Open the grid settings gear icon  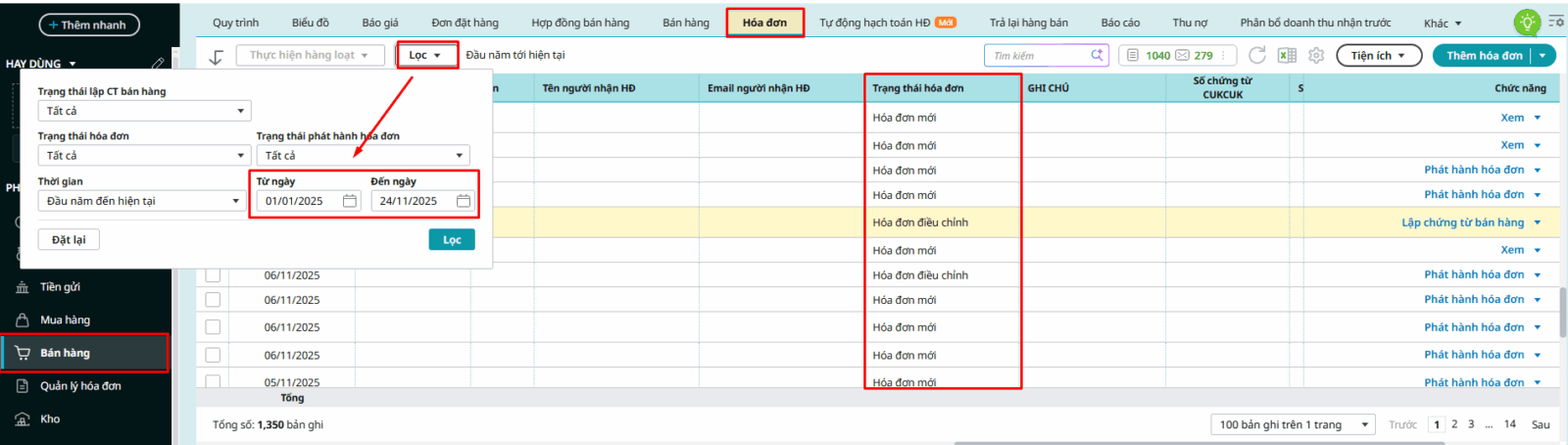click(x=1316, y=55)
